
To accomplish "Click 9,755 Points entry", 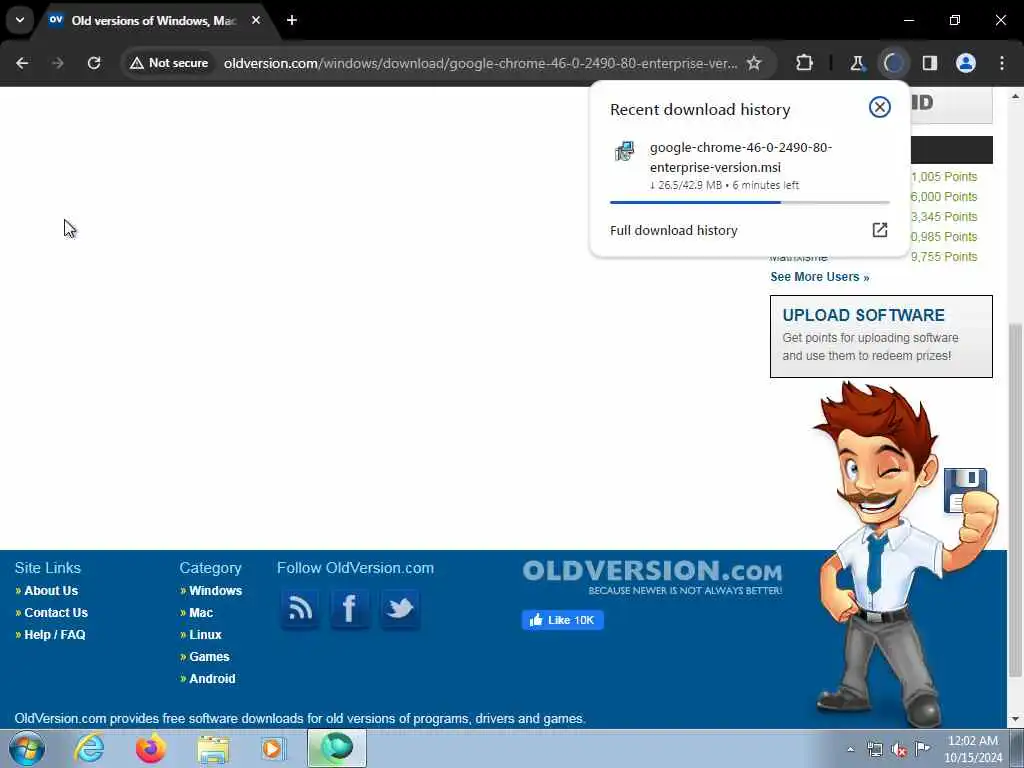I will pos(944,257).
